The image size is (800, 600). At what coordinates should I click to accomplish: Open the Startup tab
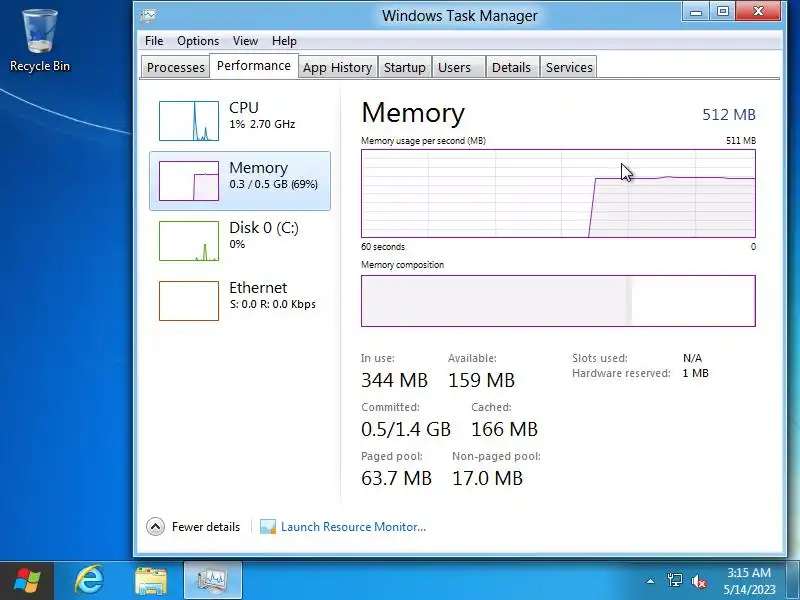tap(405, 67)
